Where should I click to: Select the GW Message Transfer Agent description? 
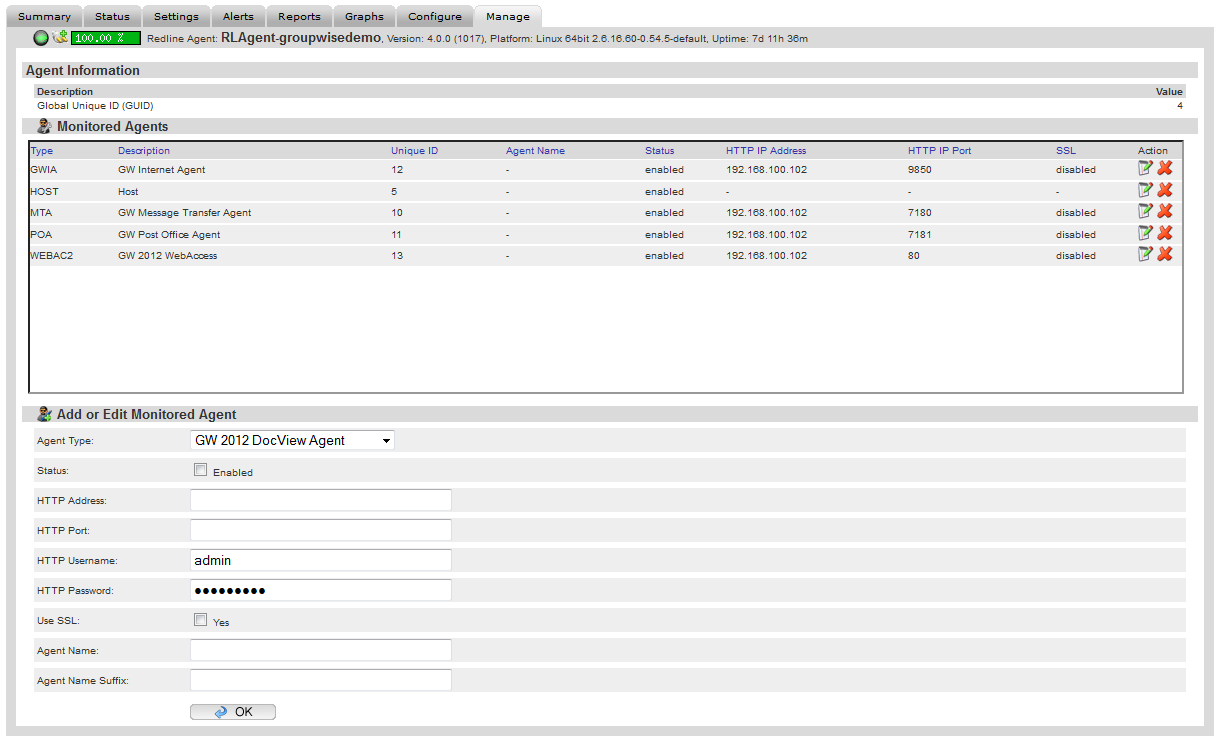[x=184, y=213]
